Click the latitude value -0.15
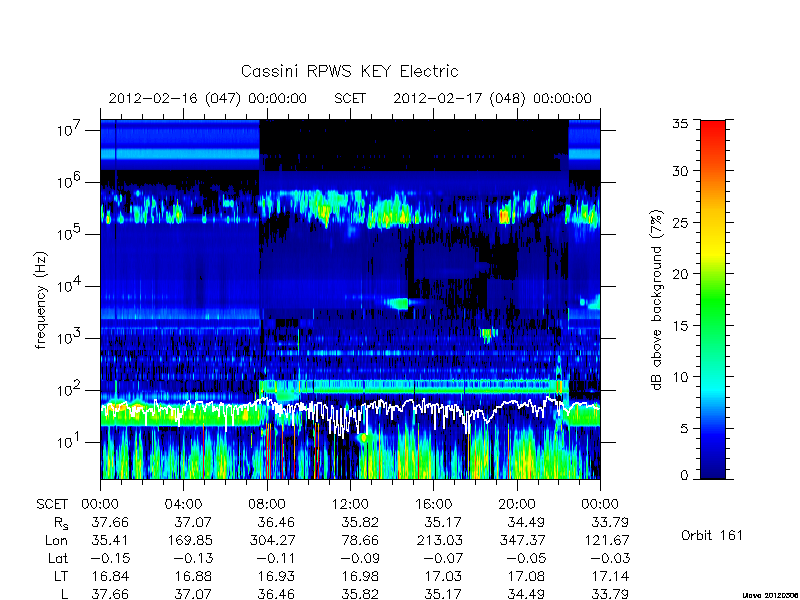The height and width of the screenshot is (600, 800). click(110, 559)
